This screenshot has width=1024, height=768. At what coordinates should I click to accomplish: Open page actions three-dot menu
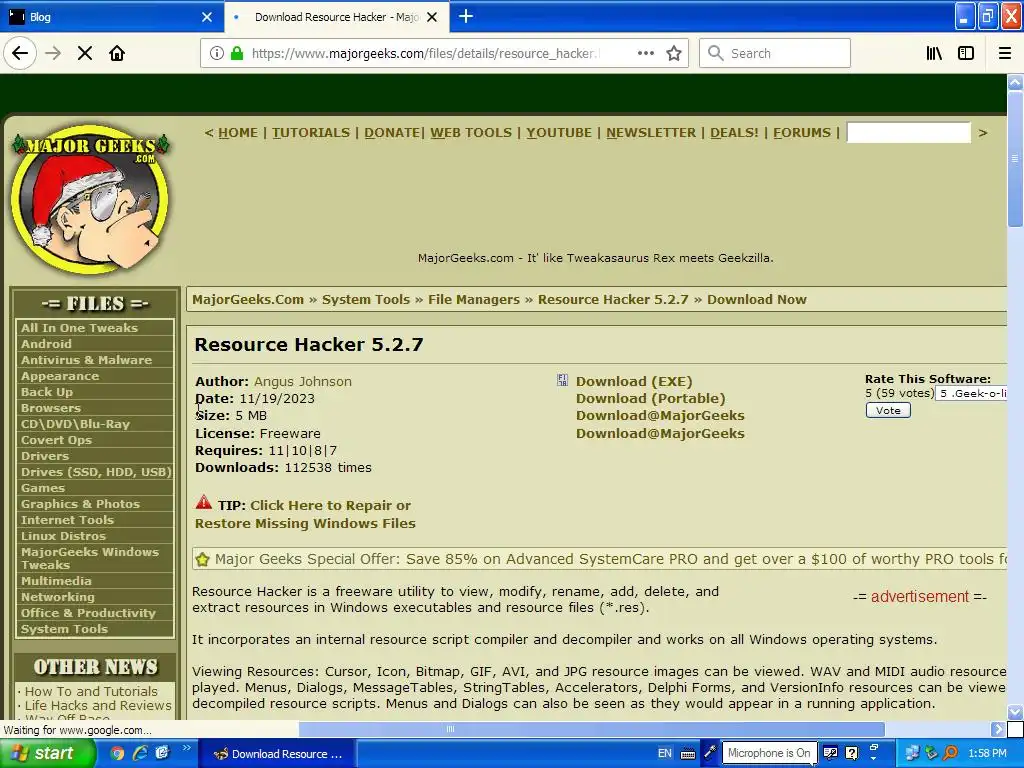[645, 53]
